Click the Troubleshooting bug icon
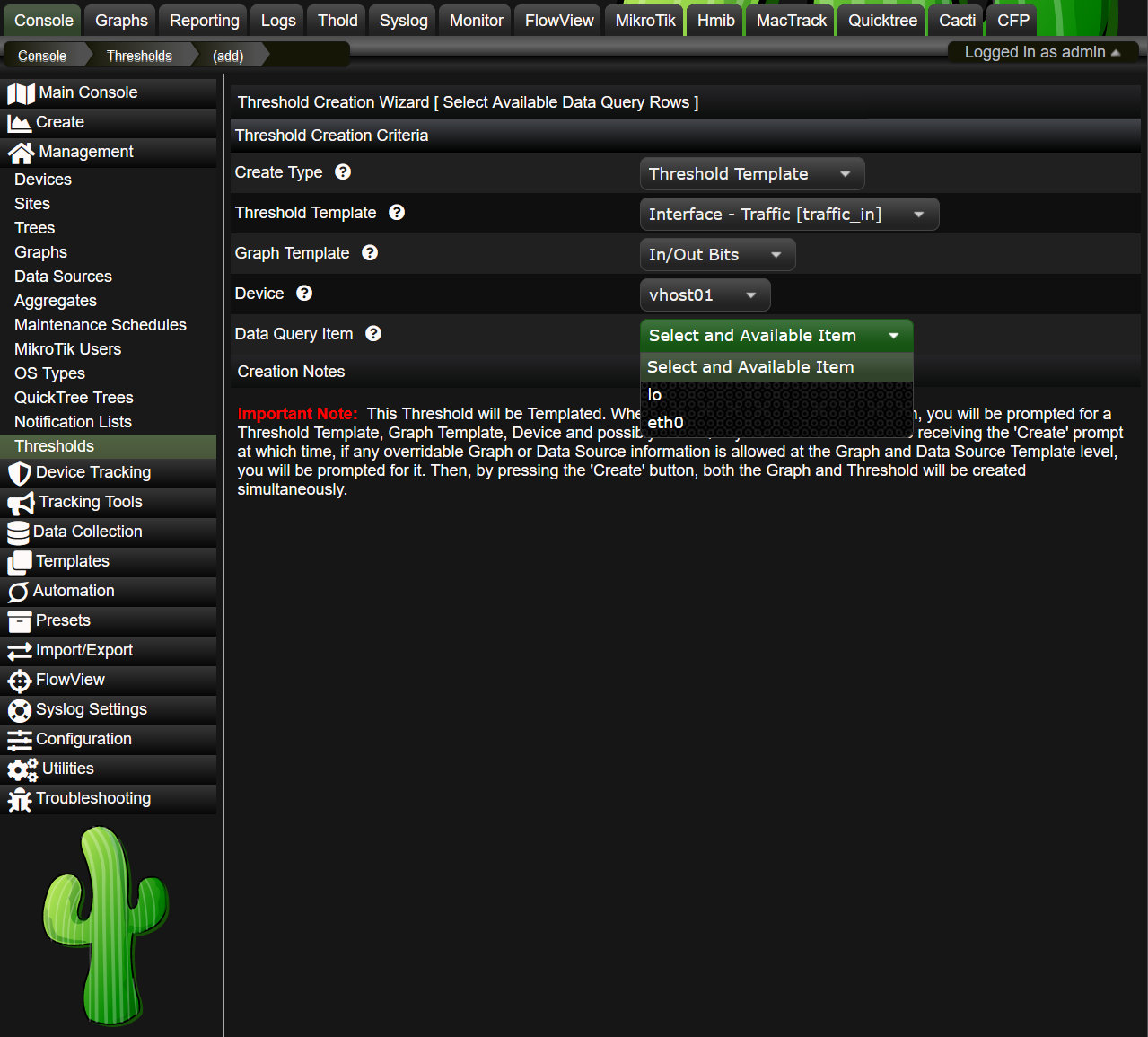 20,799
